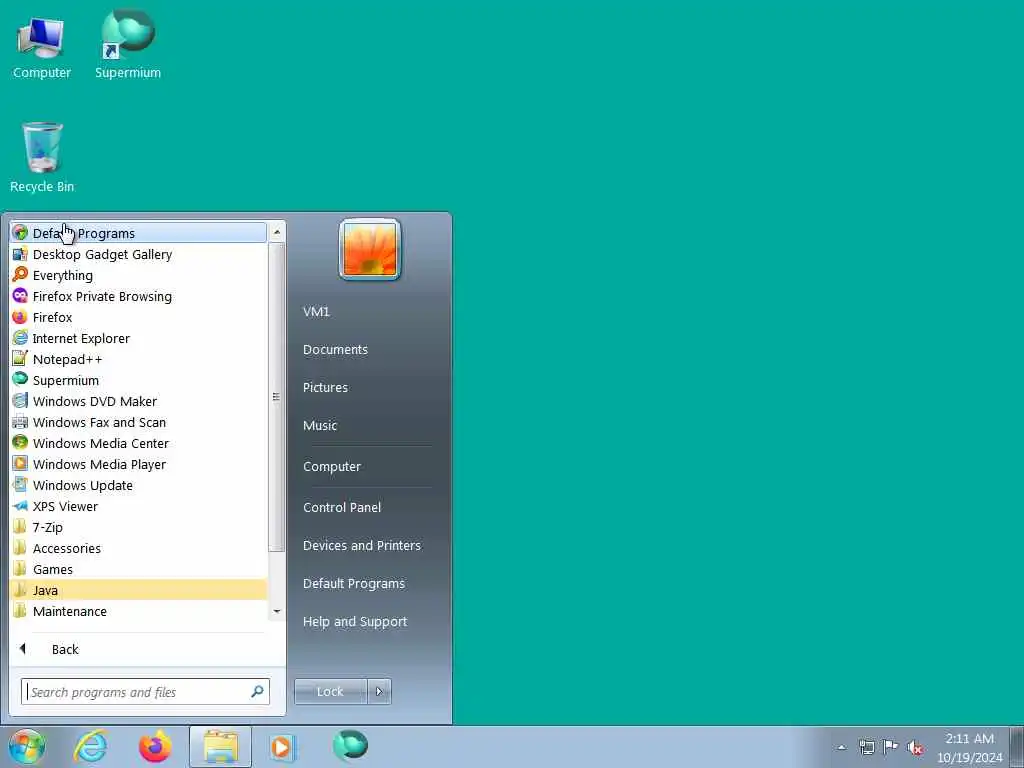Open Computer from Start menu right pane
This screenshot has height=768, width=1024.
click(x=332, y=466)
